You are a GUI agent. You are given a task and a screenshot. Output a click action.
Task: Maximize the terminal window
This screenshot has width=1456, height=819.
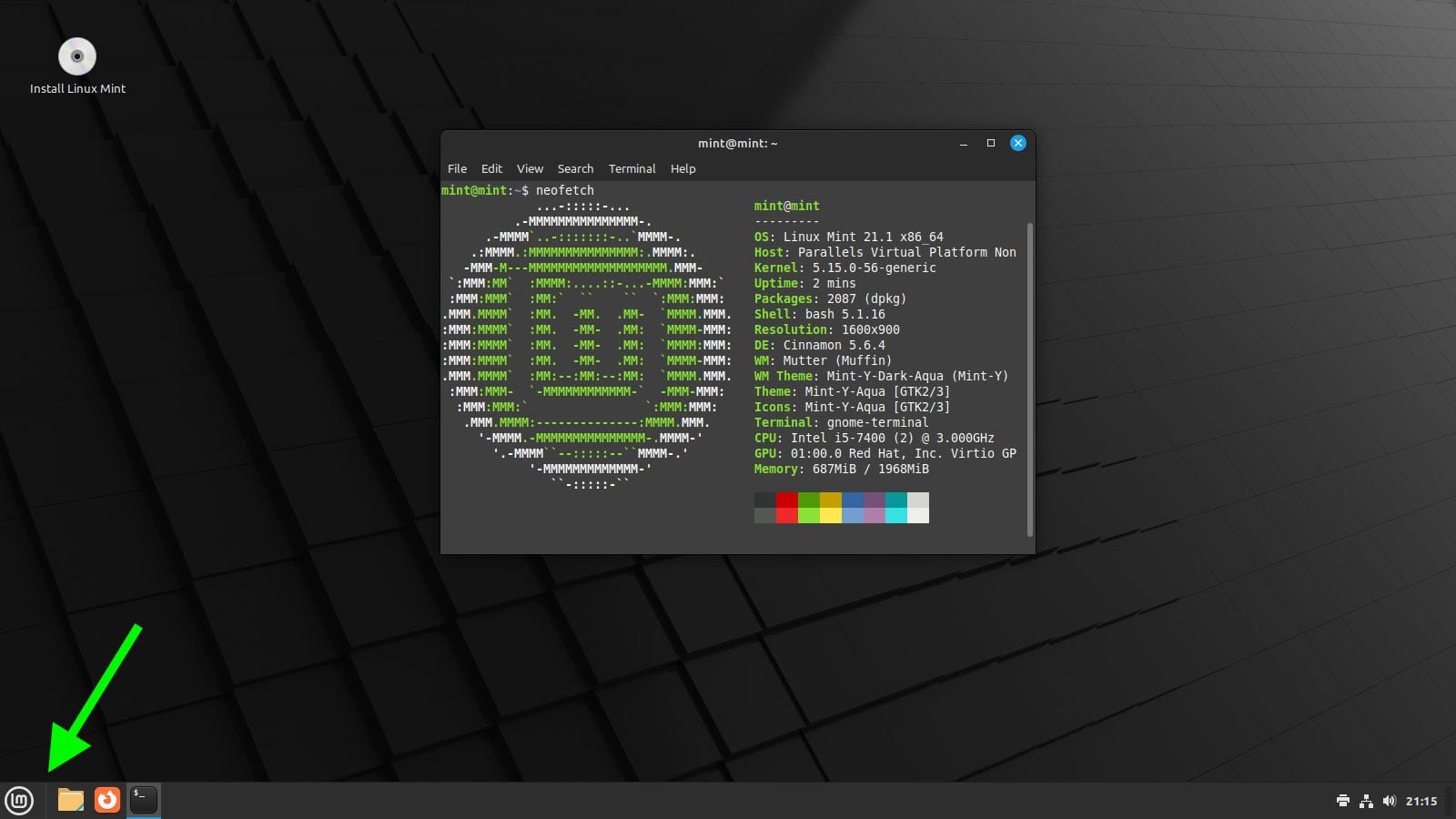click(991, 143)
